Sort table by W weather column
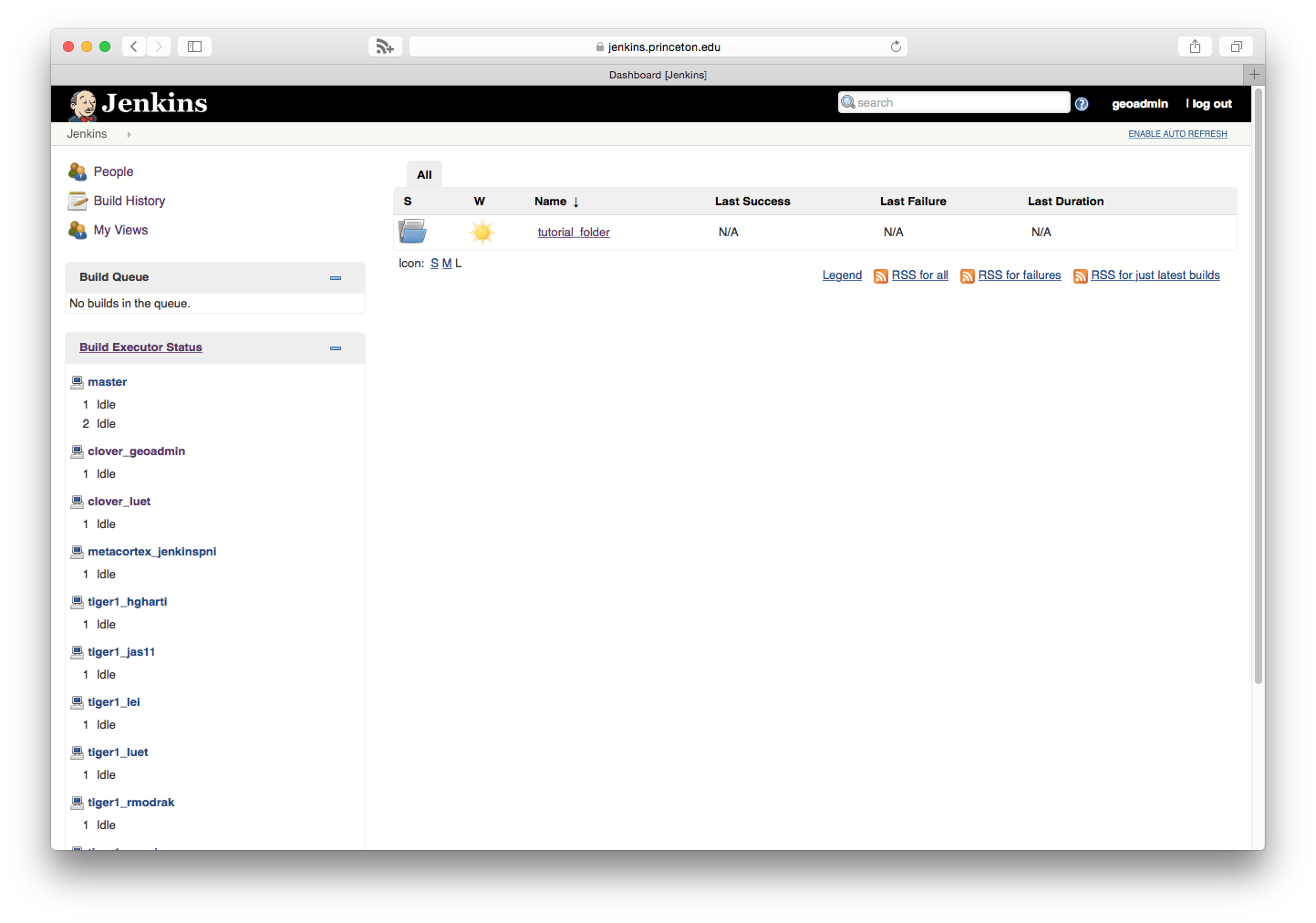This screenshot has width=1316, height=923. click(480, 202)
